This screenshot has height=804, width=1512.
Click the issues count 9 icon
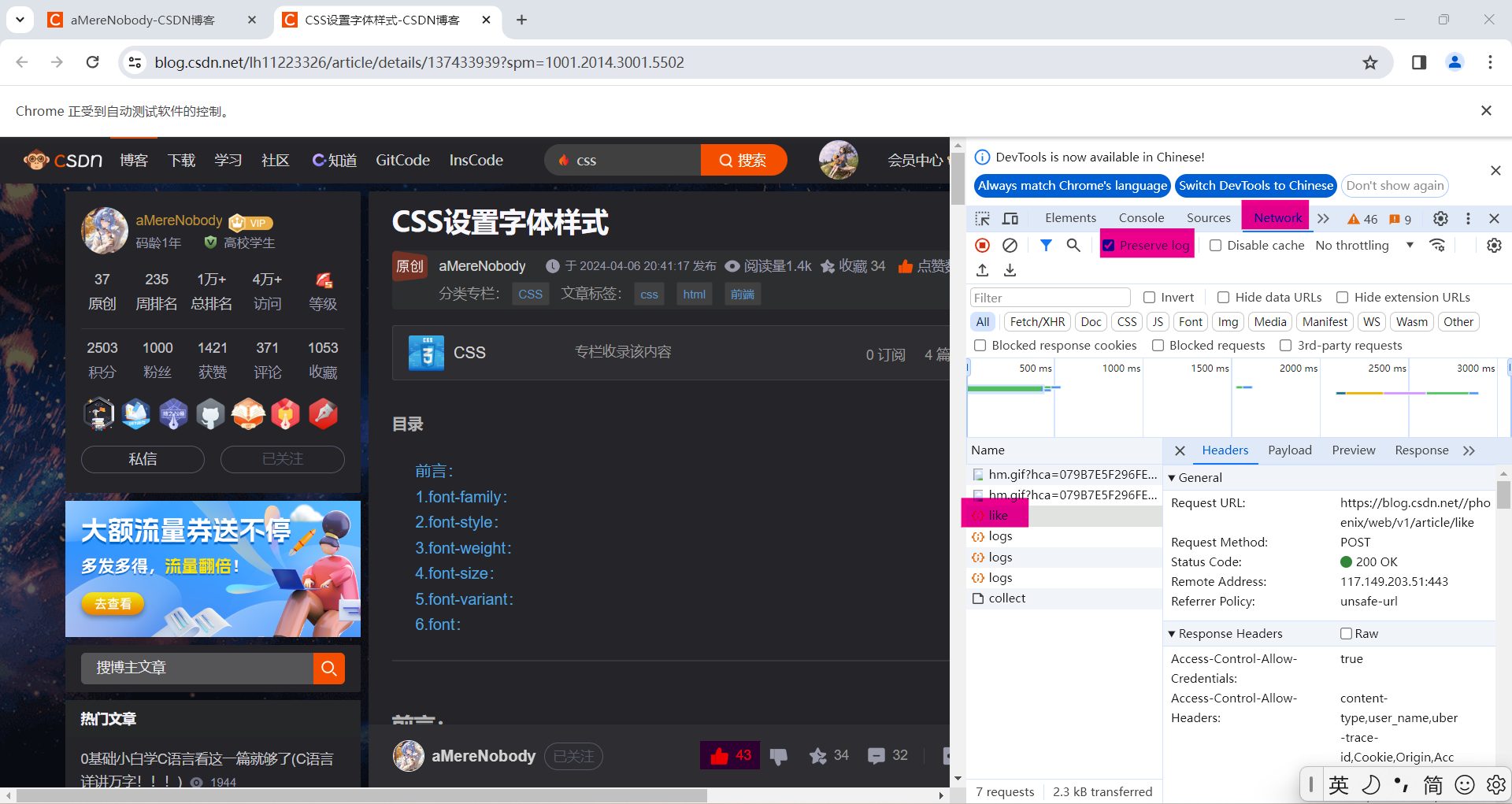(1400, 219)
